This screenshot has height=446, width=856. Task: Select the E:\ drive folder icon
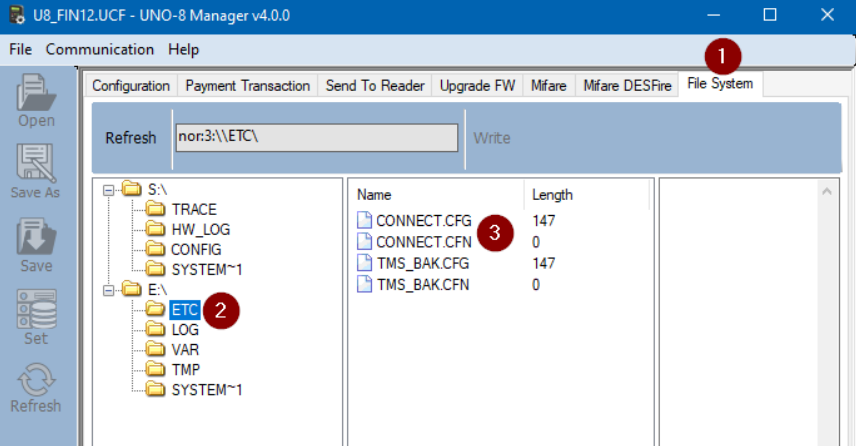coord(132,289)
